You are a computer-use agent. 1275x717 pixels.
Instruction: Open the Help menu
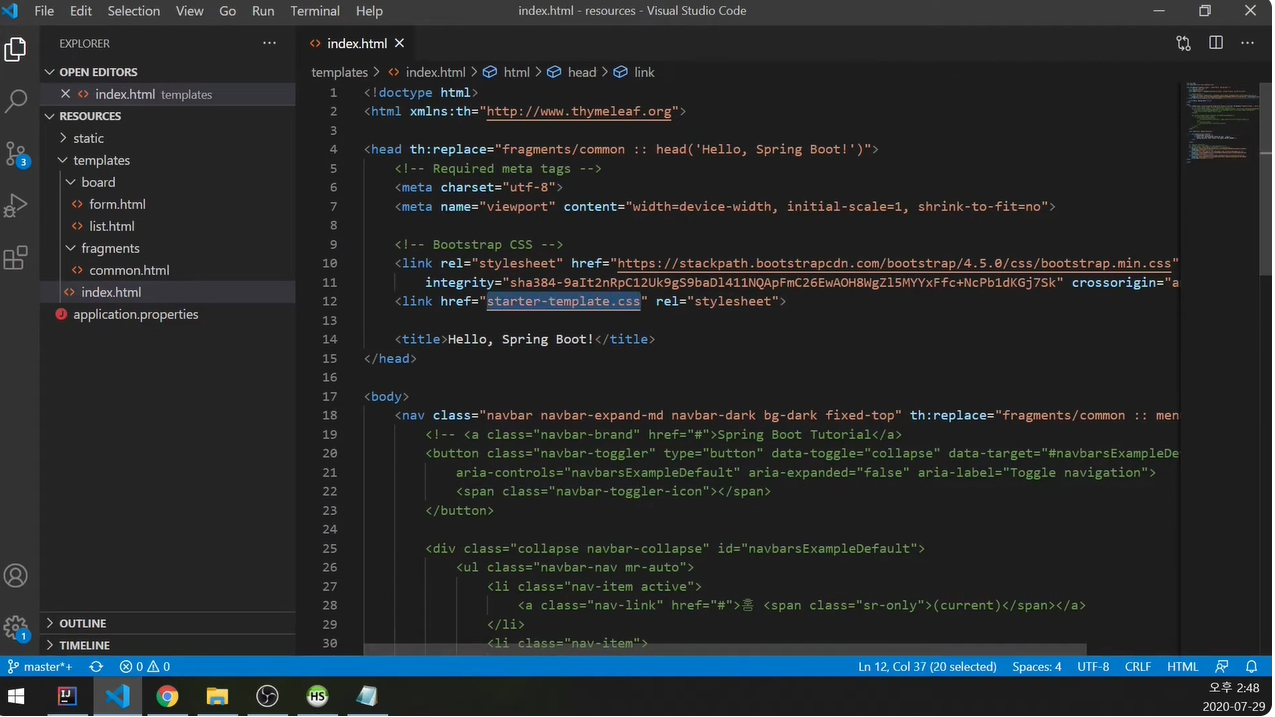point(369,11)
